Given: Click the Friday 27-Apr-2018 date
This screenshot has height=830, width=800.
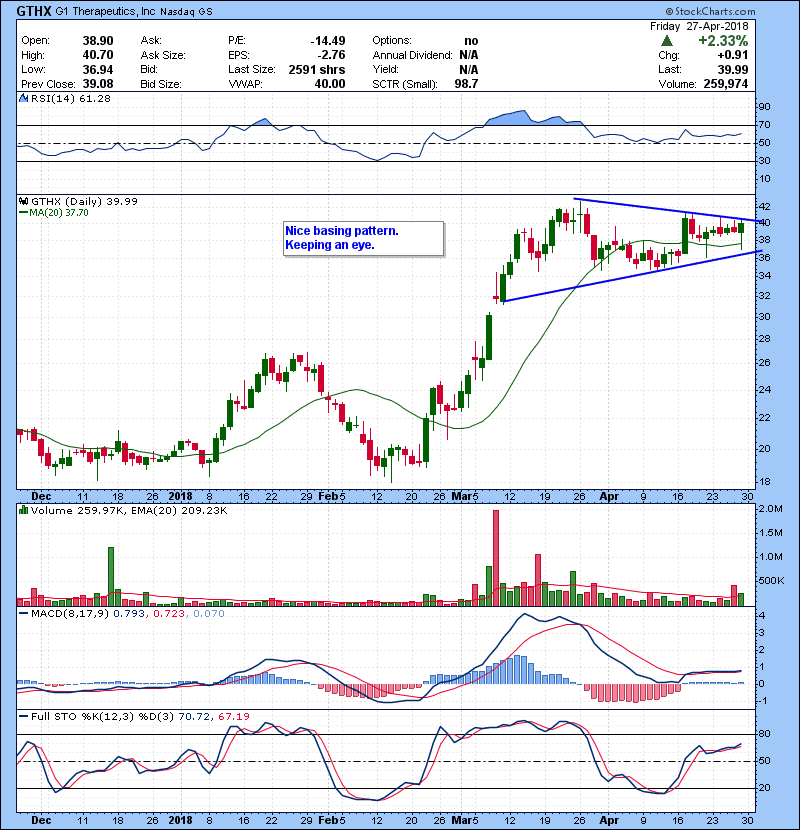Looking at the screenshot, I should point(699,26).
